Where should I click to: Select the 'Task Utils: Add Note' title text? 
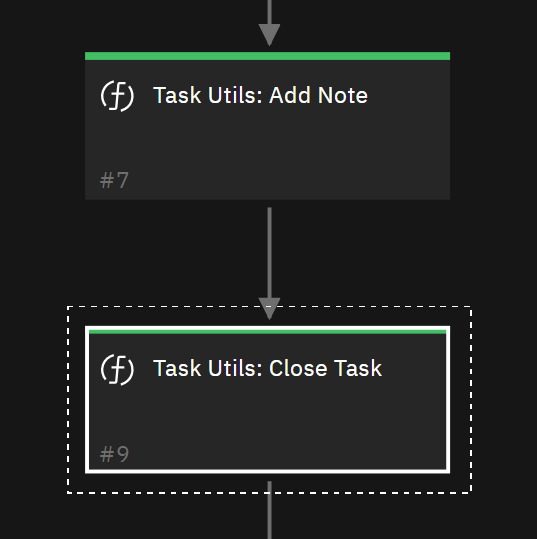[260, 95]
